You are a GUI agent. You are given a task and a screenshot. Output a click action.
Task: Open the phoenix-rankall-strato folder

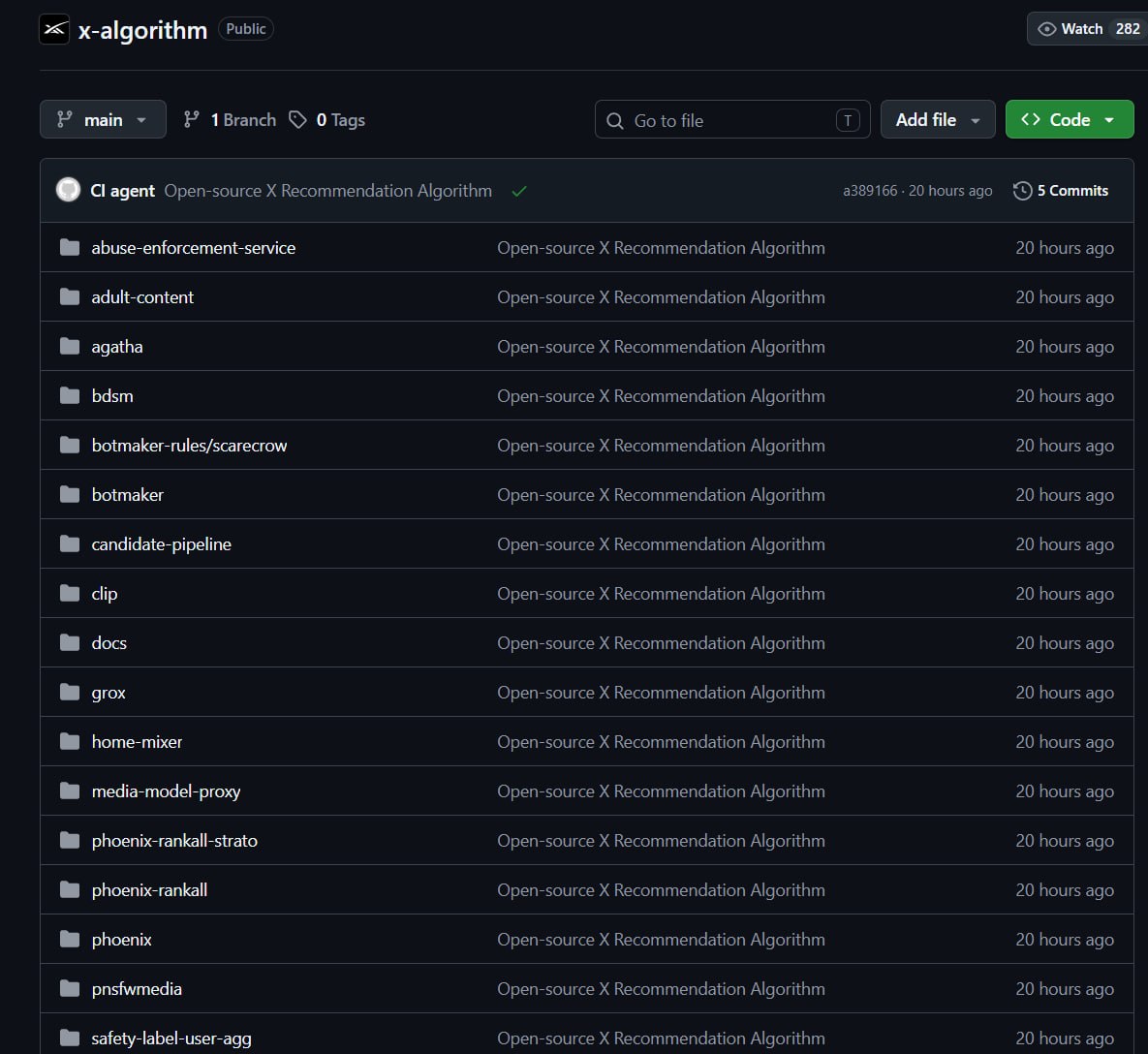pos(174,841)
